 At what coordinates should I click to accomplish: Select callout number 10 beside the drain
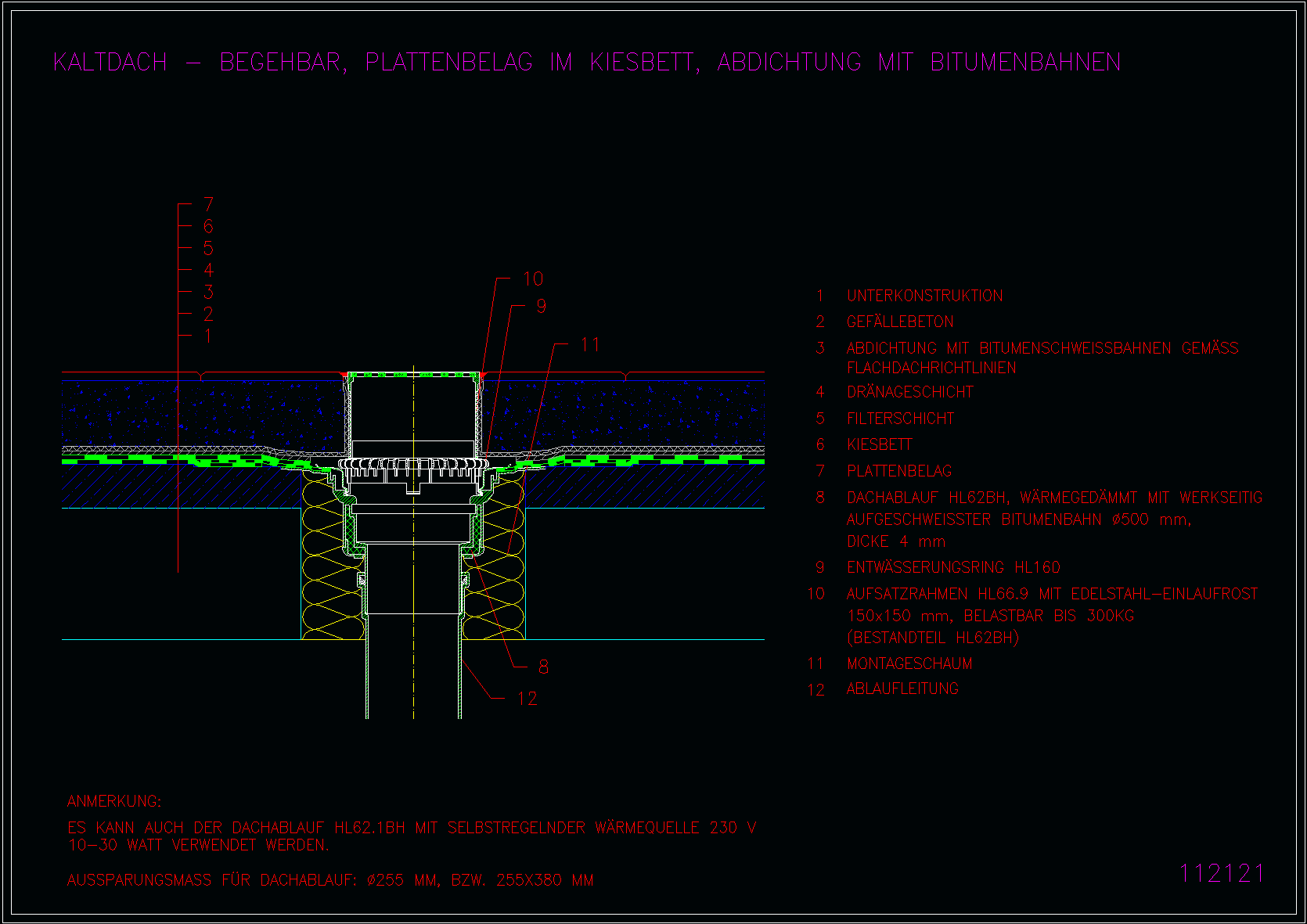533,279
